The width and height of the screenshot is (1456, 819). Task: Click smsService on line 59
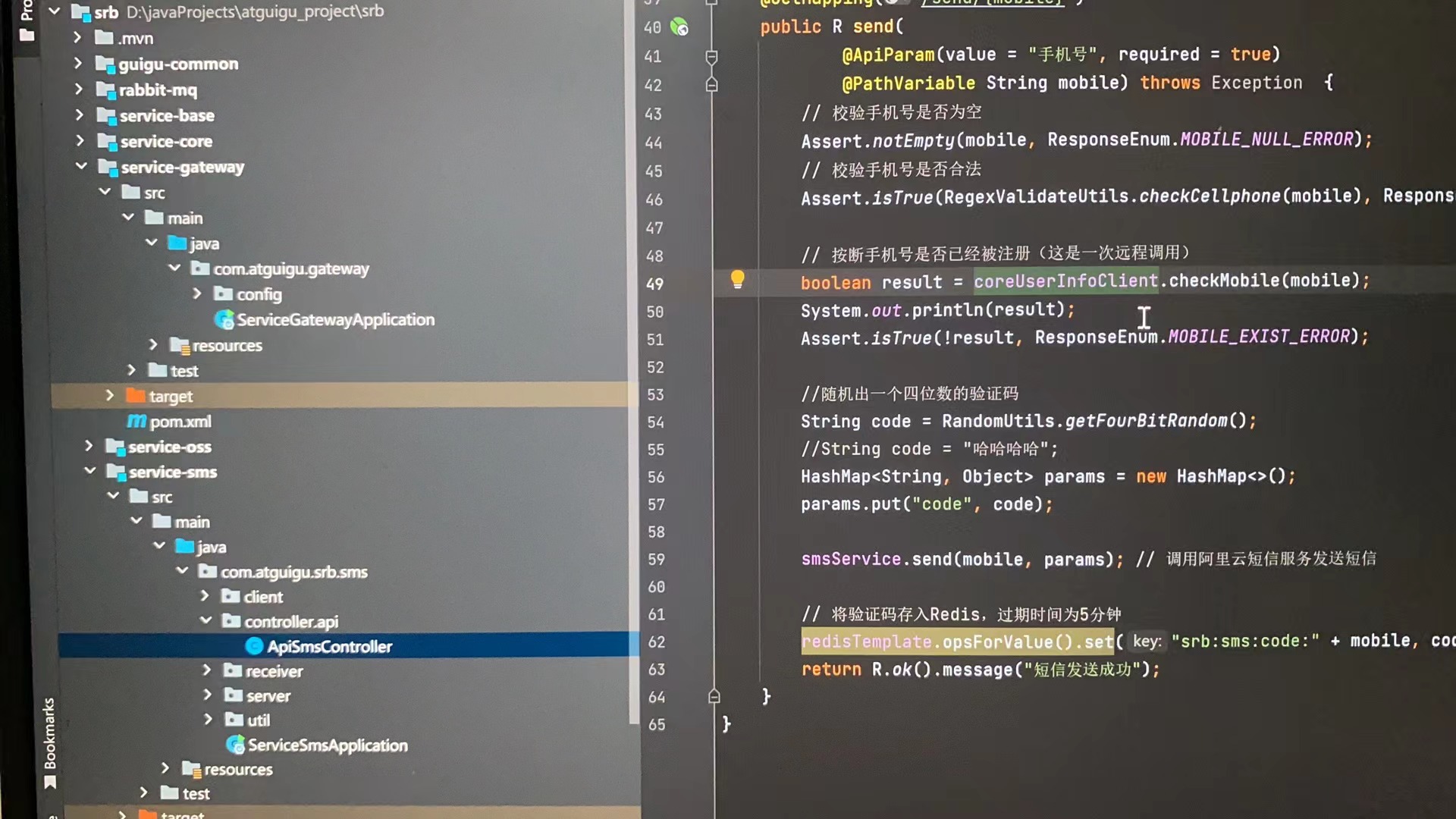[851, 560]
